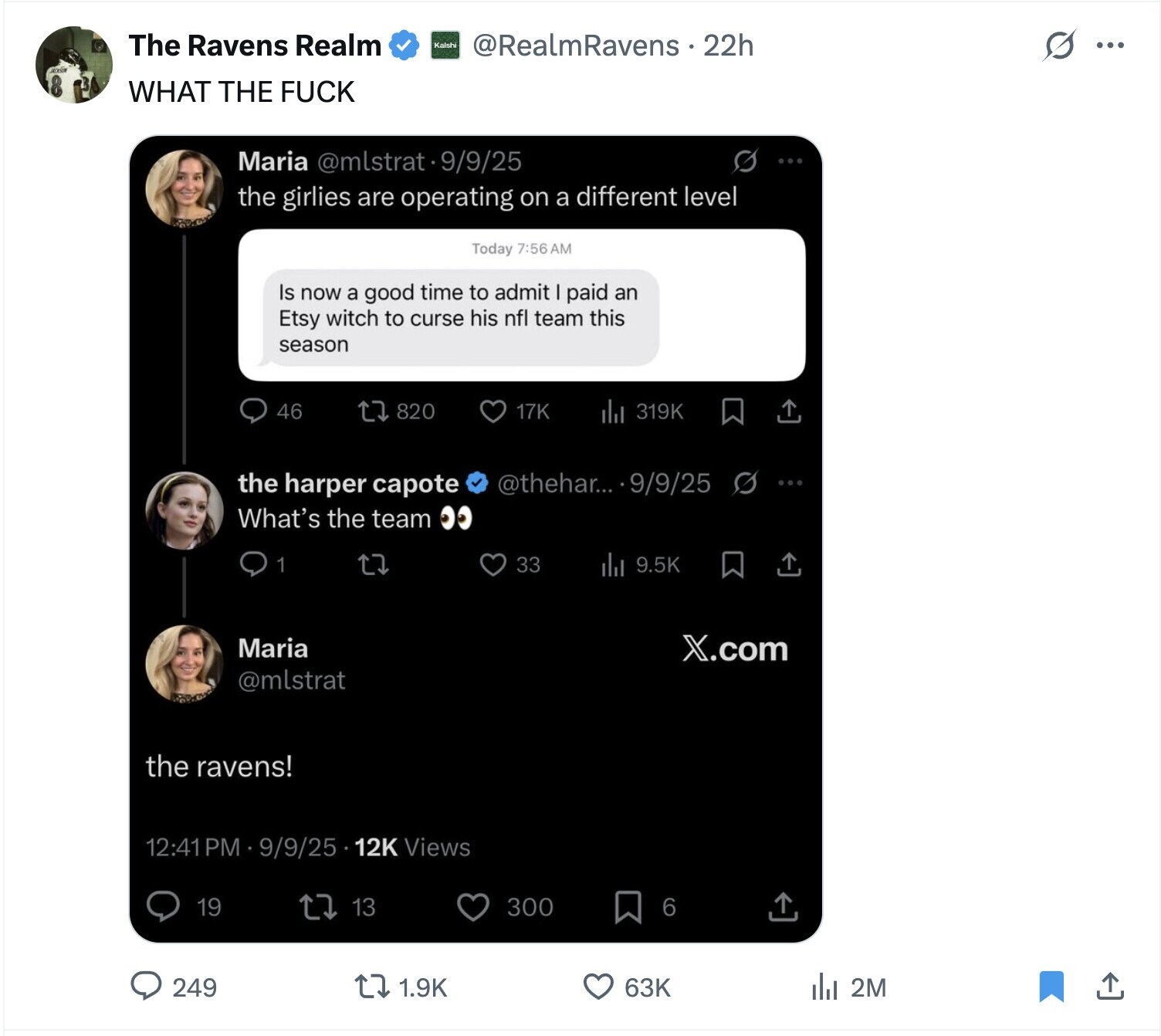Click the Grok icon beside the more menu
Screen dimensions: 1161x1036
coord(1058,46)
